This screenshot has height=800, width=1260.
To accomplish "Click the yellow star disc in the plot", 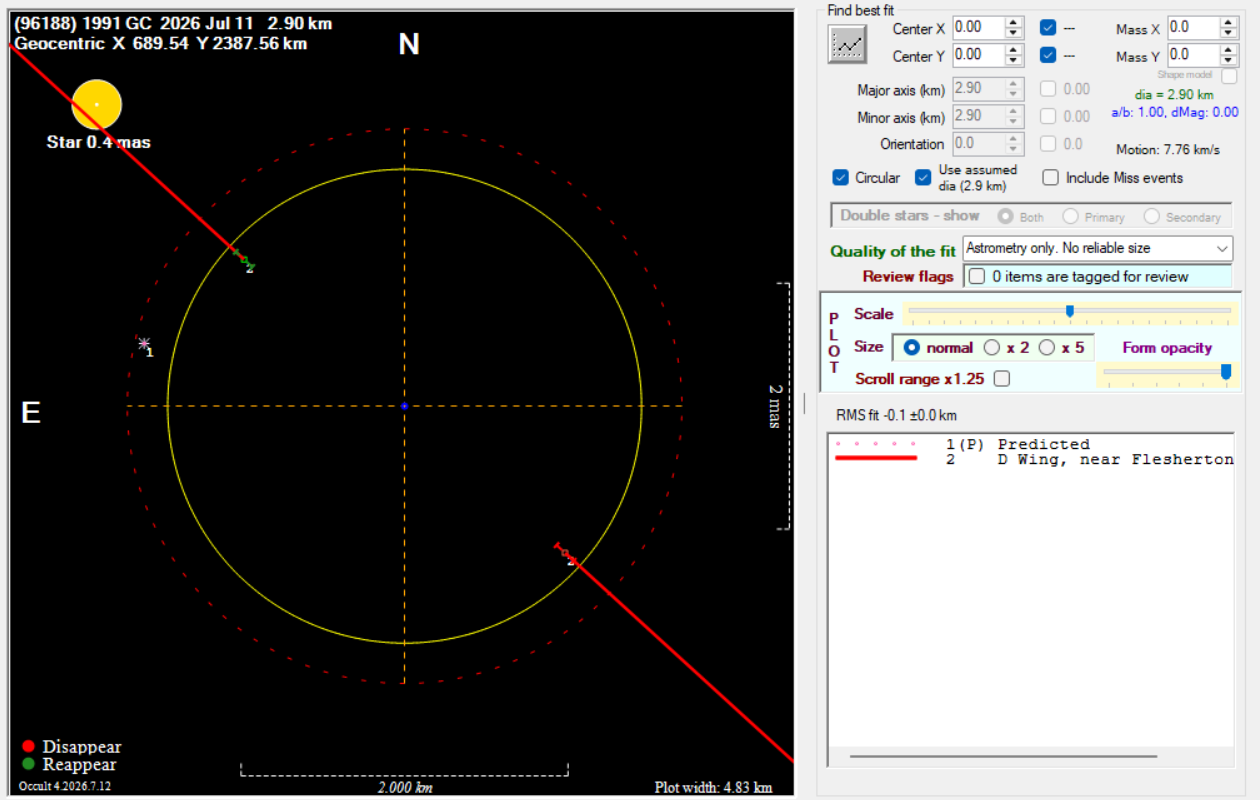I will [x=97, y=105].
